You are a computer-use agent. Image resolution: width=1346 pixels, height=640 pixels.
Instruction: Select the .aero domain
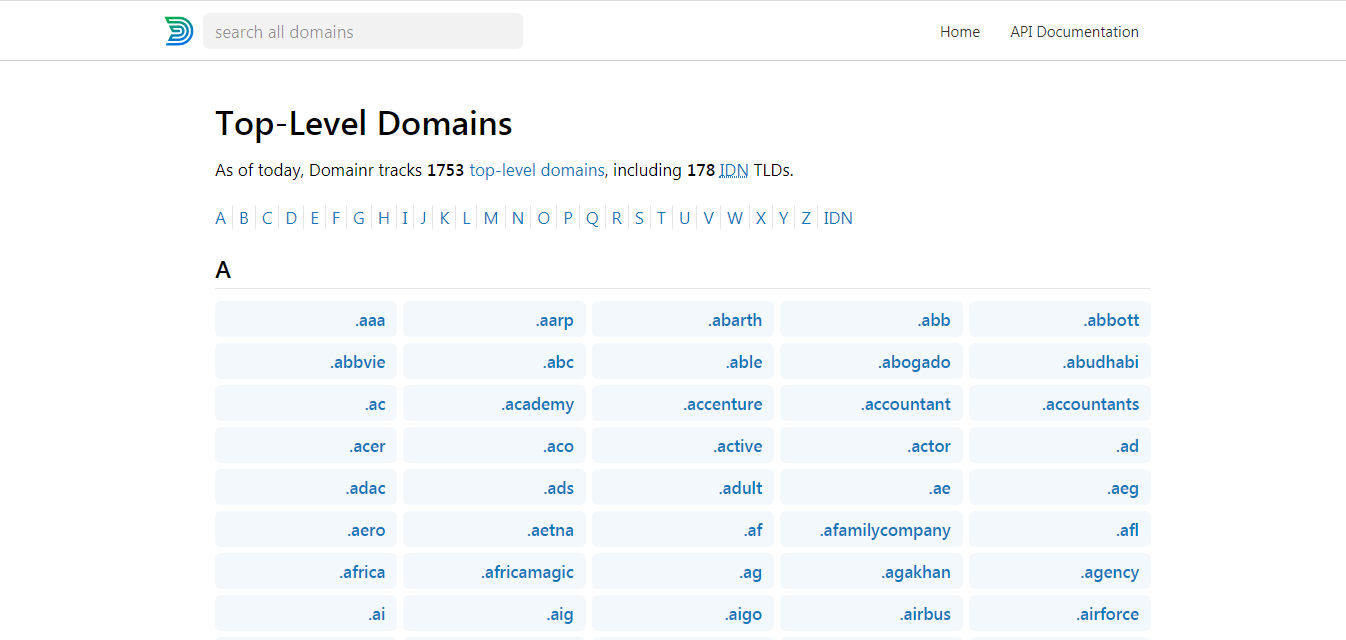tap(305, 529)
